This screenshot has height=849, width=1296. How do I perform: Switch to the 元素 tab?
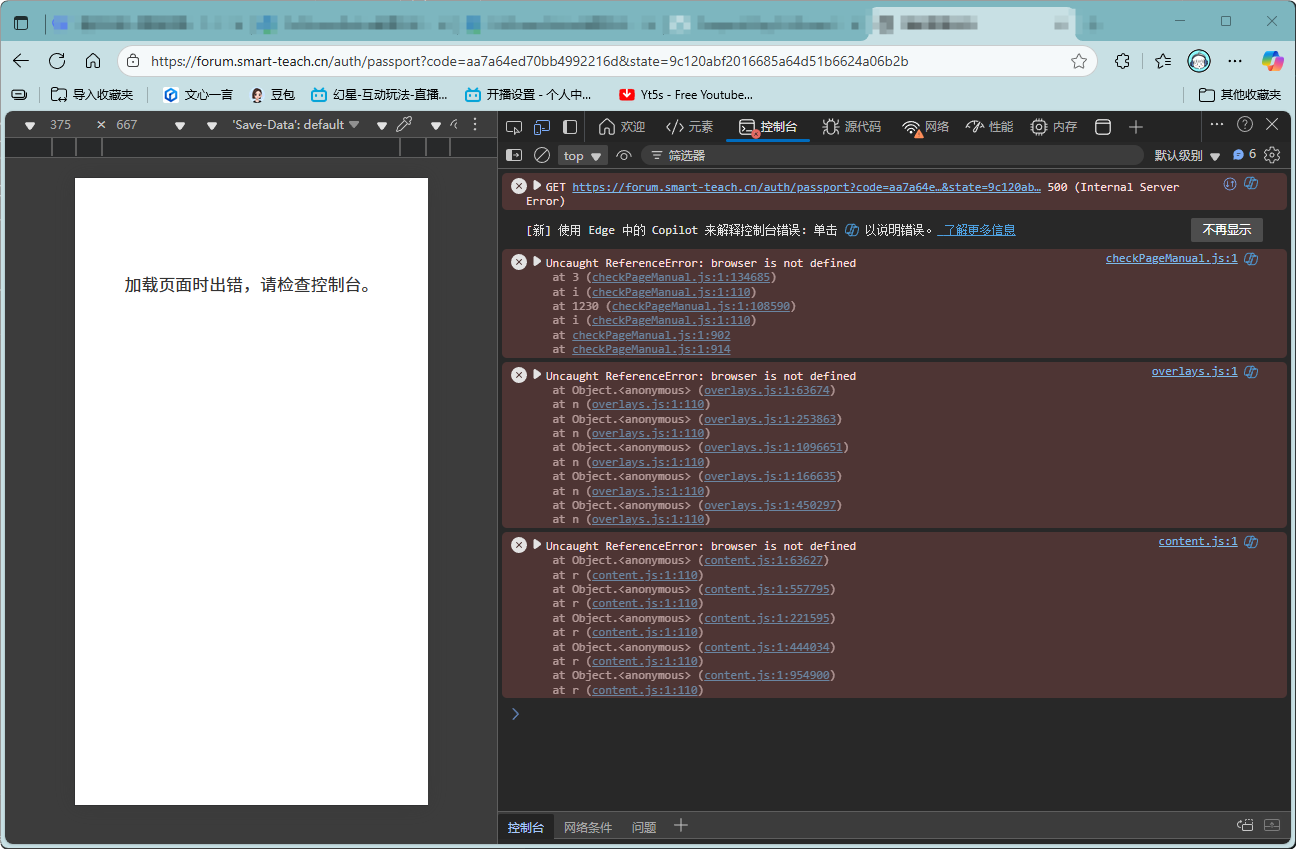[x=690, y=127]
